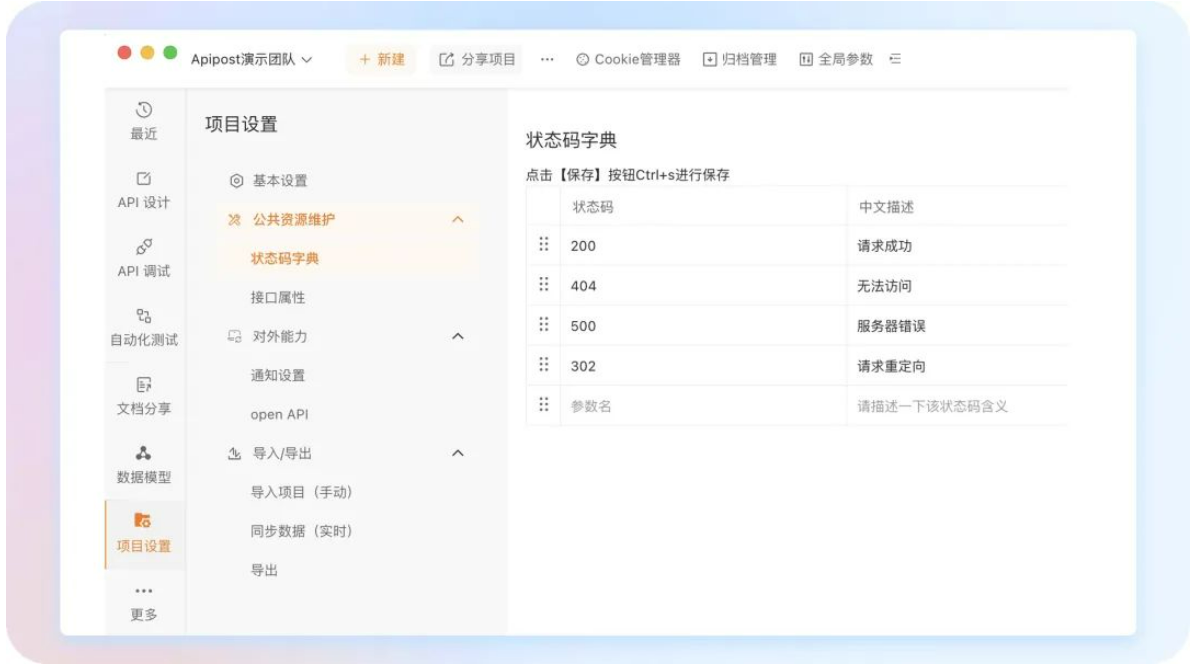The height and width of the screenshot is (668, 1194).
Task: Collapse the 导入/导出 section chevron
Action: coord(458,453)
